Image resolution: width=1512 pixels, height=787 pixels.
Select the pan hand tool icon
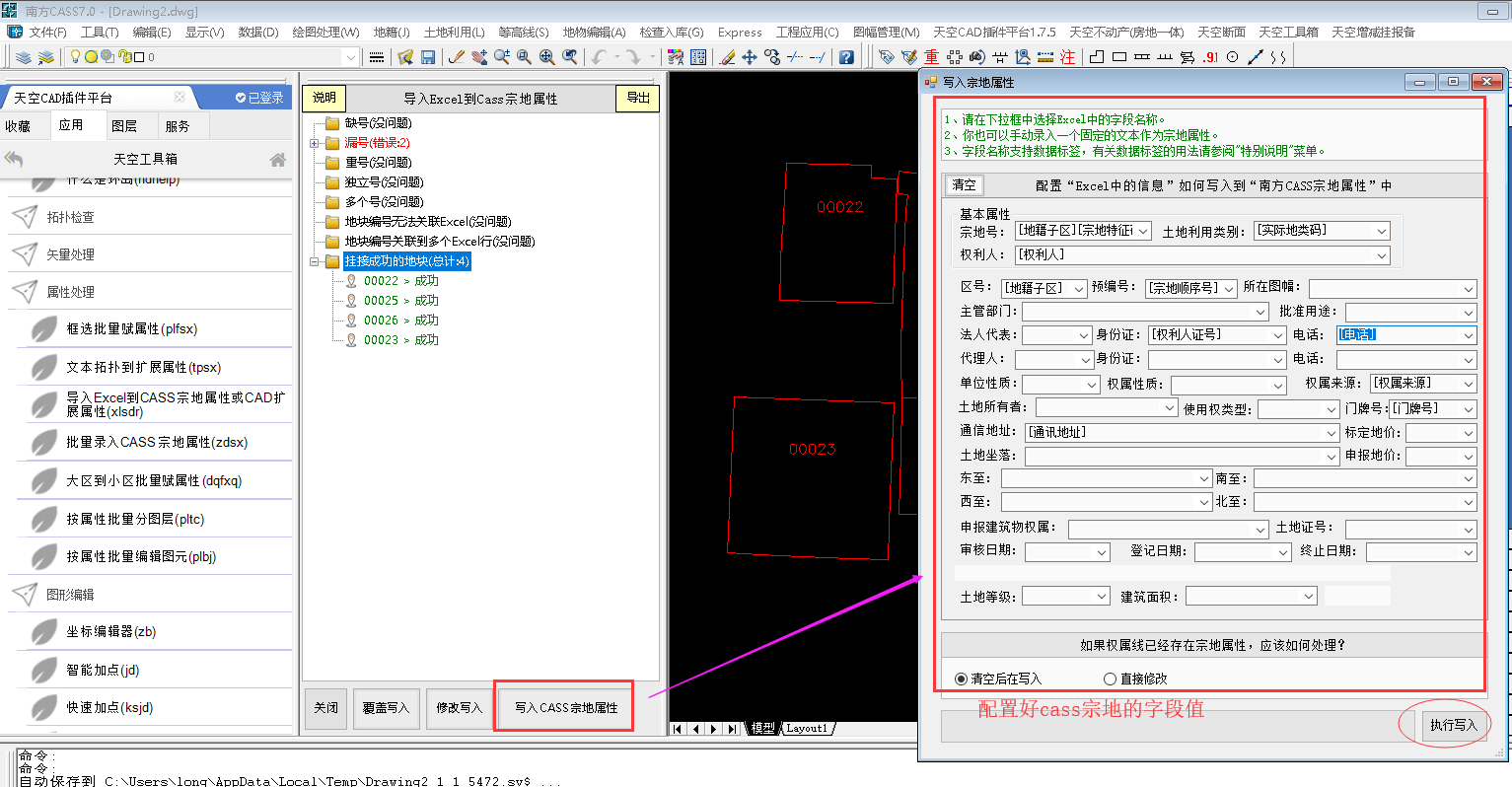479,57
